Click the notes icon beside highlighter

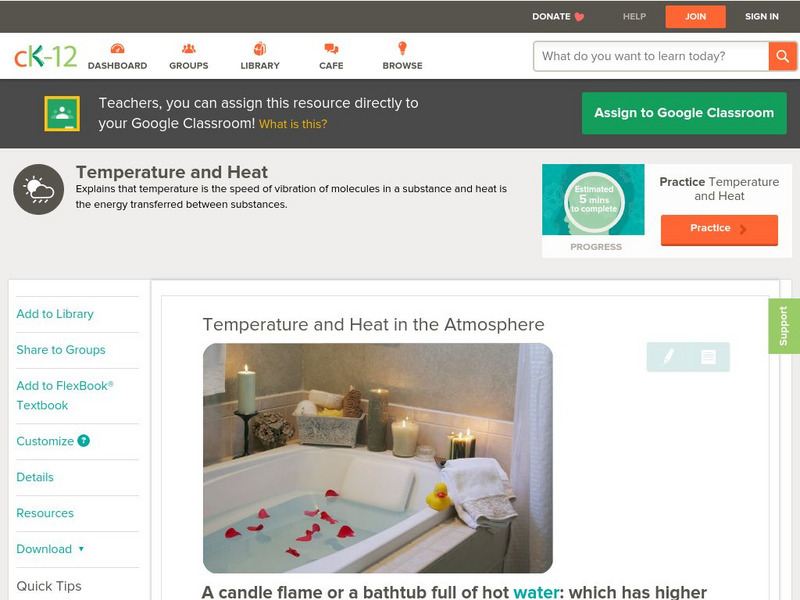(x=708, y=357)
